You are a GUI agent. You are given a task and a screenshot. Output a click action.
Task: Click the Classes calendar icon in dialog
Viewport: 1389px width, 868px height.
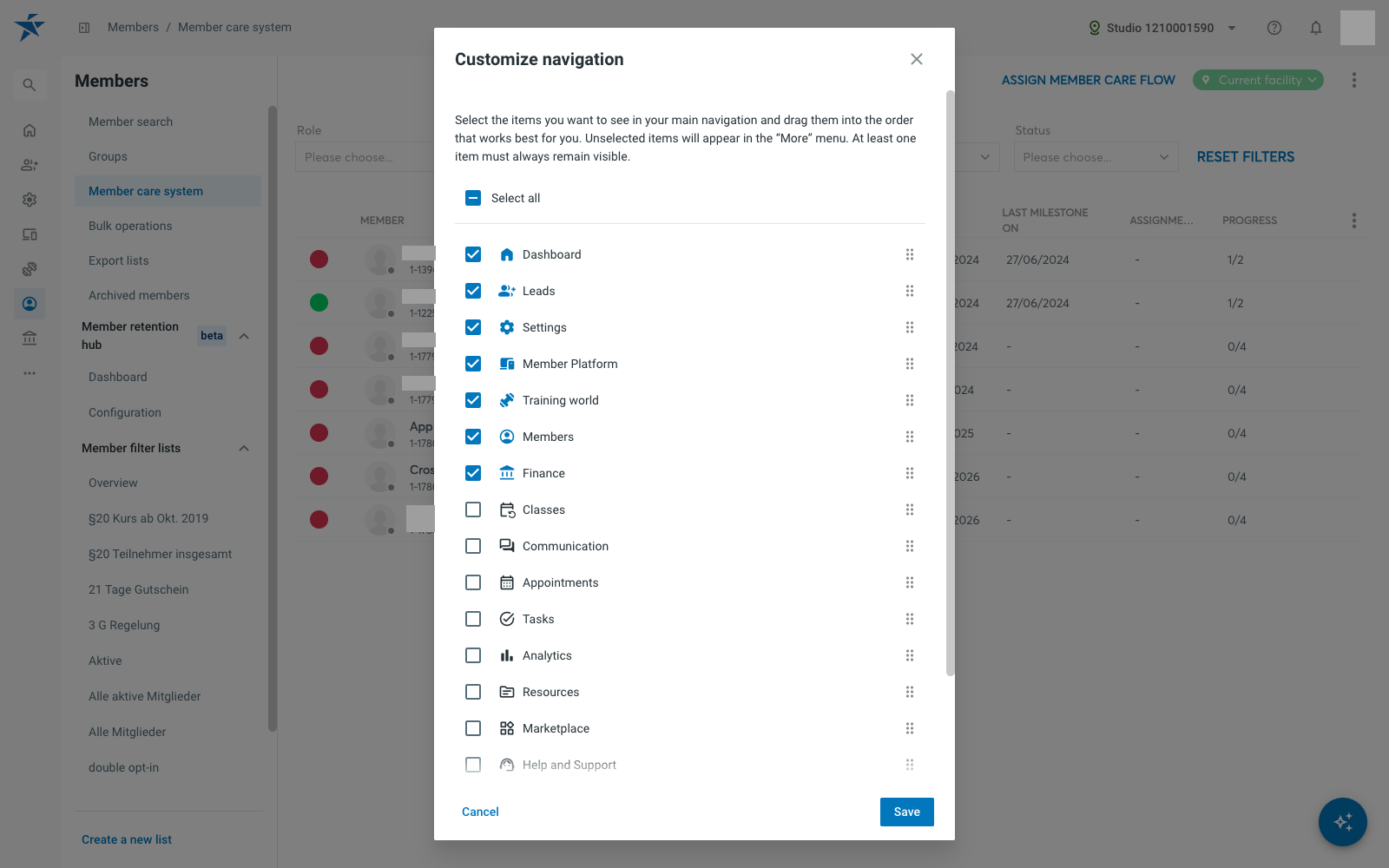pyautogui.click(x=507, y=510)
